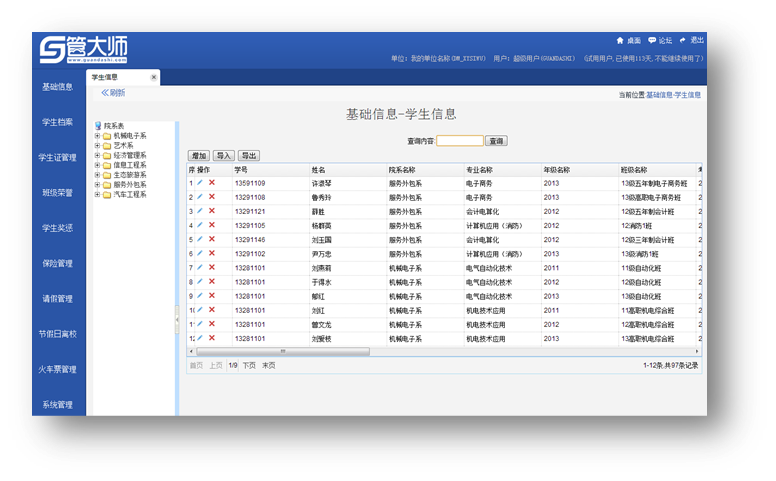Click the scroll-right arrow of the table scrollbar

pyautogui.click(x=697, y=351)
